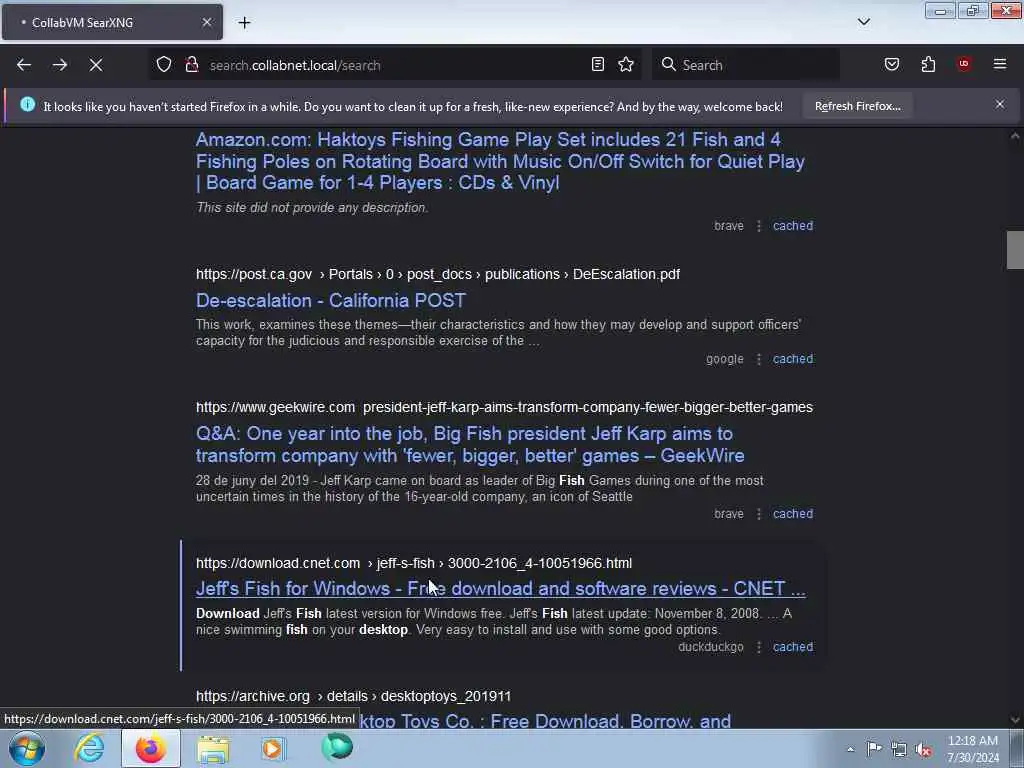The width and height of the screenshot is (1024, 768).
Task: Bookmark this page with the star
Action: pos(626,65)
